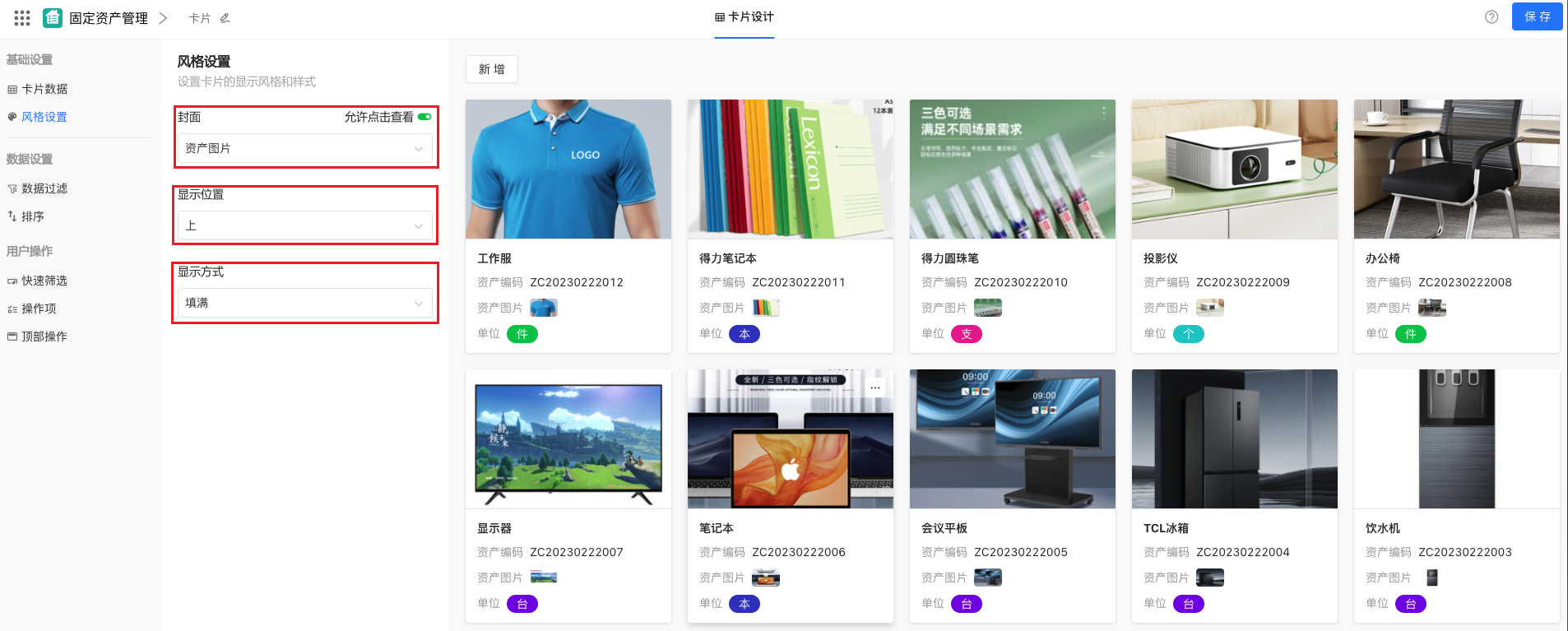Open the app launcher grid icon
1568x631 pixels.
coord(22,17)
